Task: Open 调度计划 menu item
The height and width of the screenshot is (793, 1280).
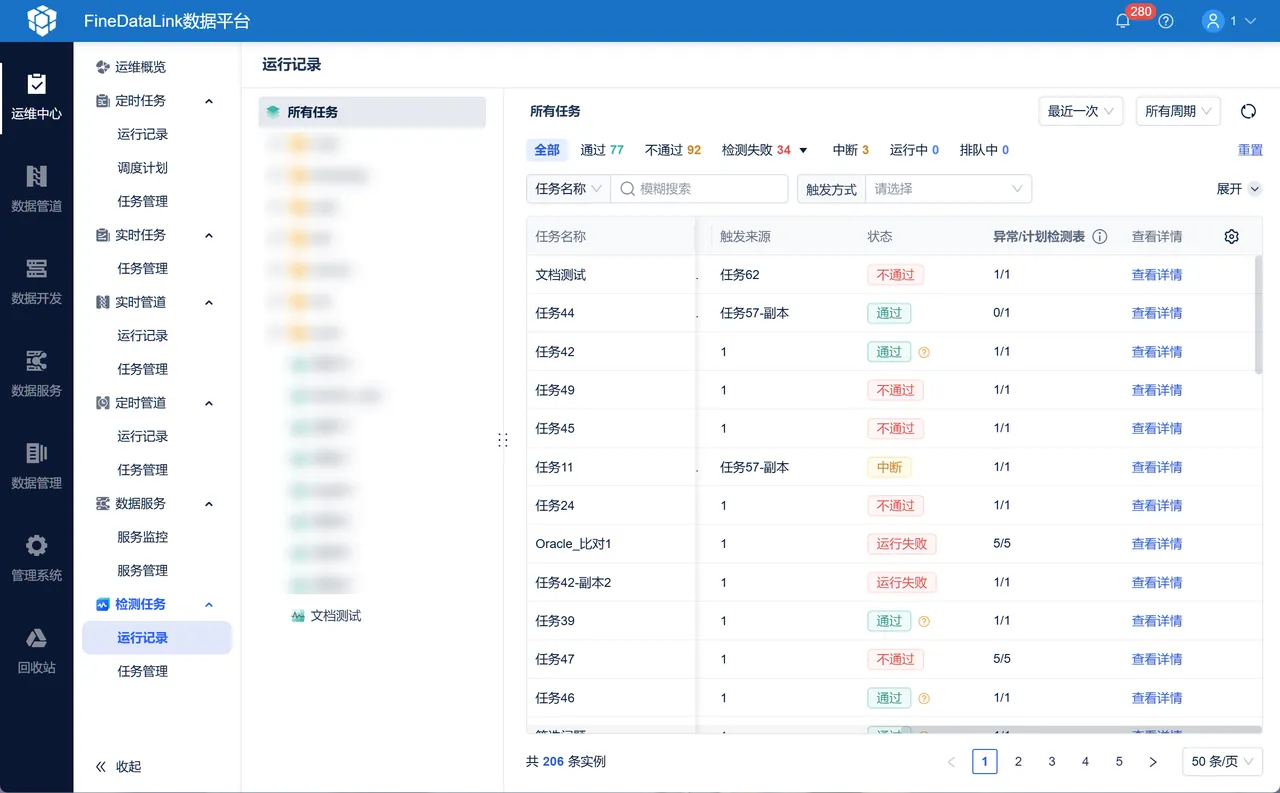Action: click(142, 168)
